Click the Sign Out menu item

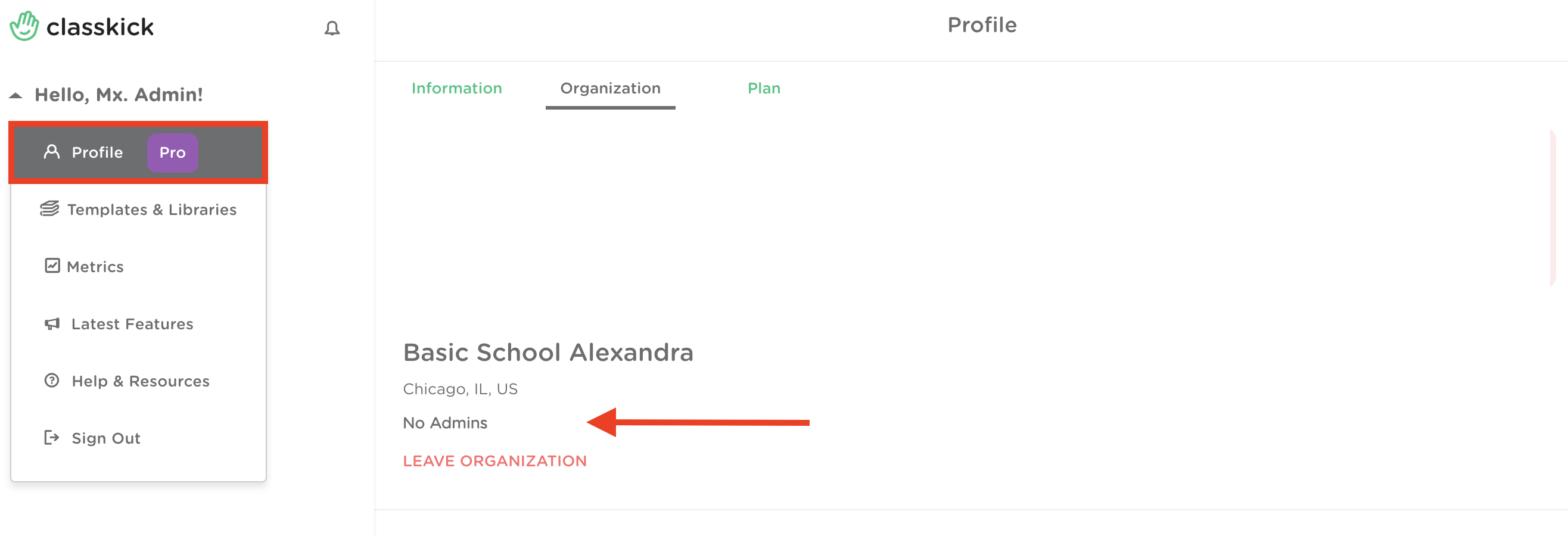[106, 438]
